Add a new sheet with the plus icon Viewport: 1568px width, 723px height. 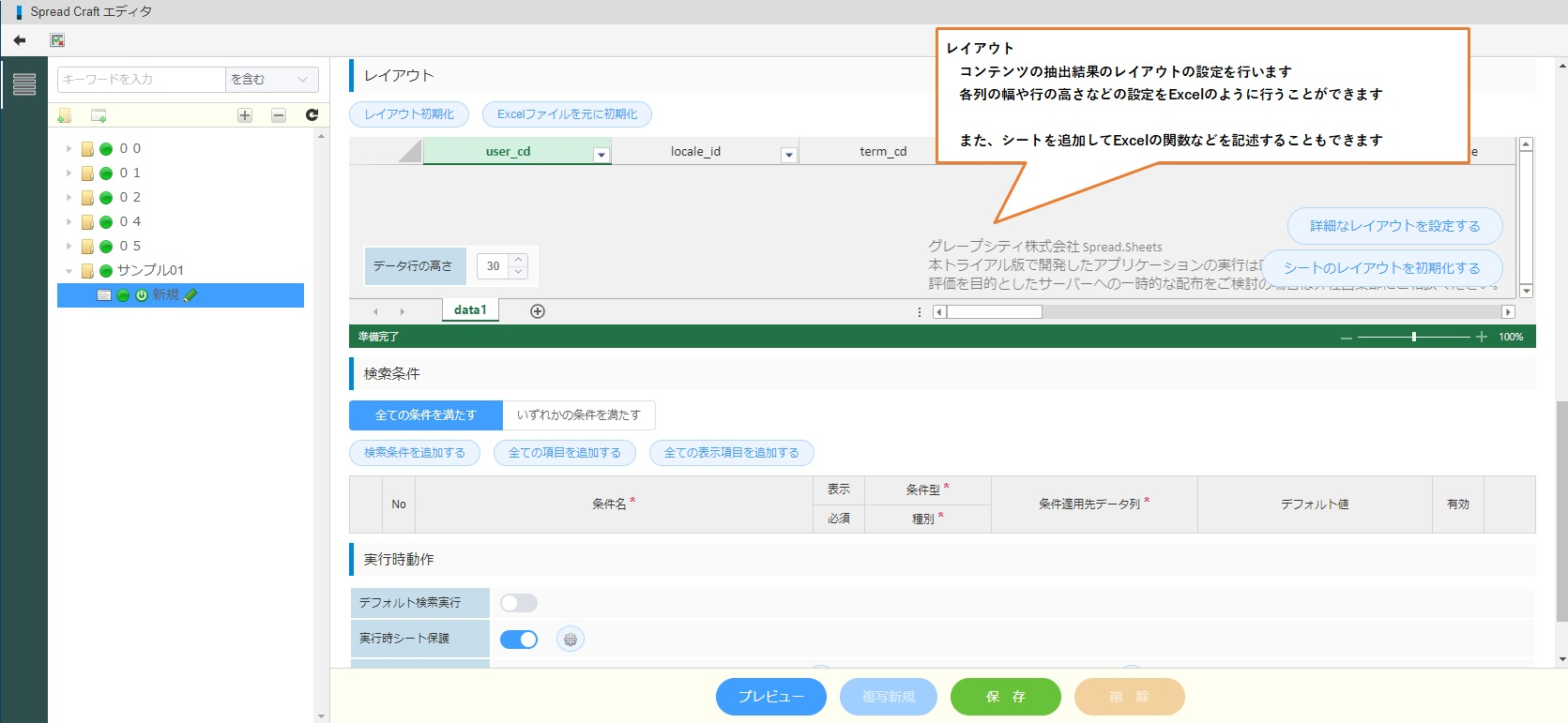(538, 311)
